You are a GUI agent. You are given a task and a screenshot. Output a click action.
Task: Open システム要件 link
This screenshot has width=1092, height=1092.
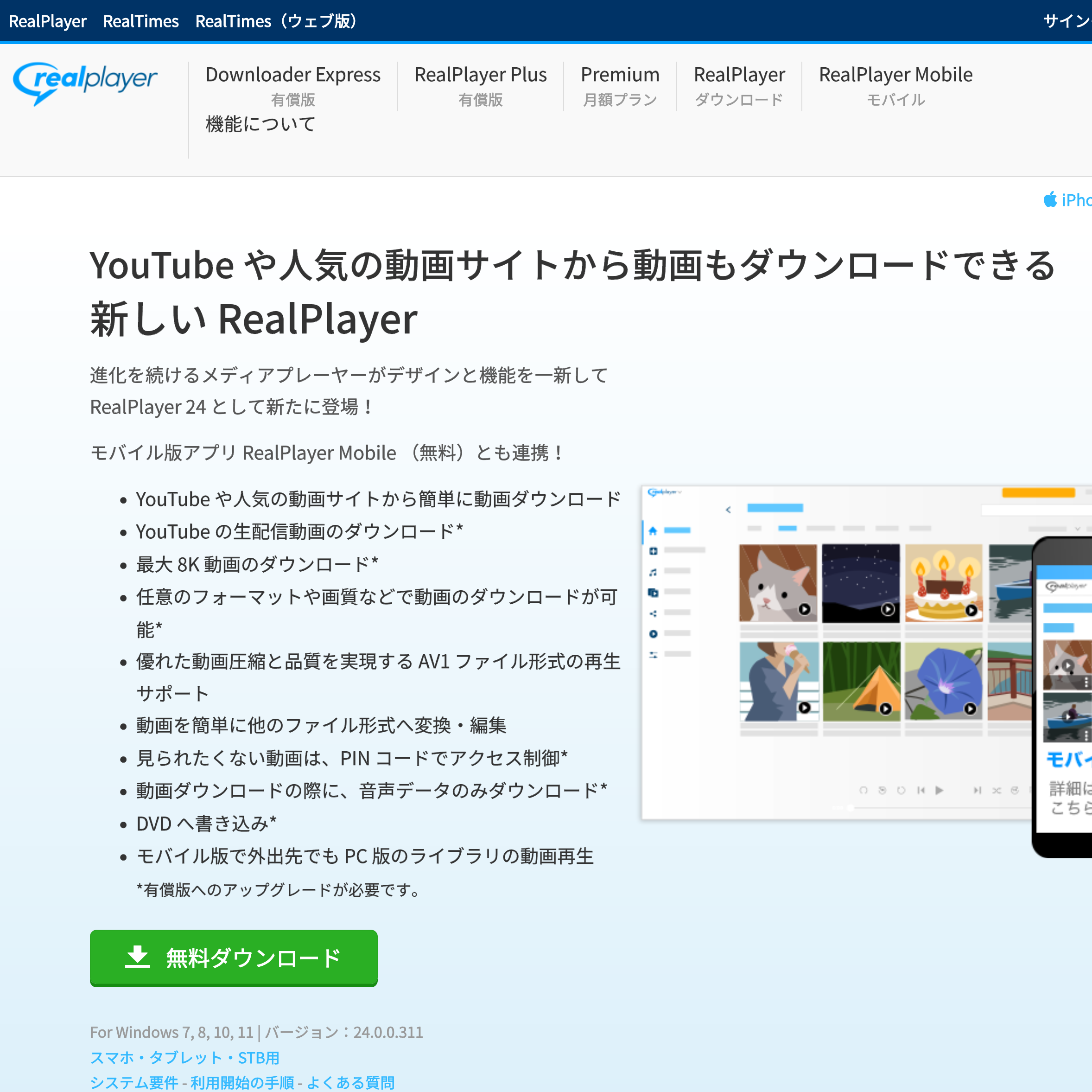tap(134, 1082)
